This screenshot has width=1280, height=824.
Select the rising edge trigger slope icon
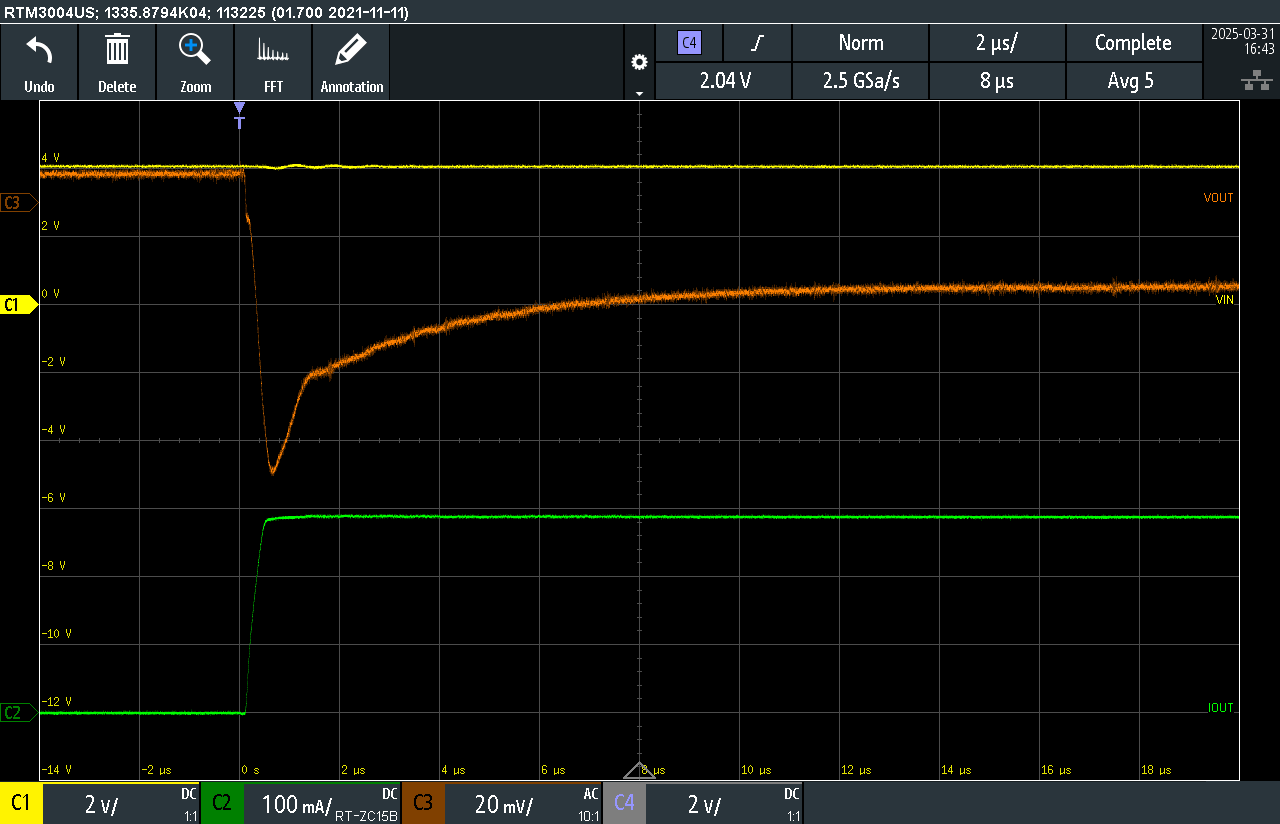pos(758,43)
